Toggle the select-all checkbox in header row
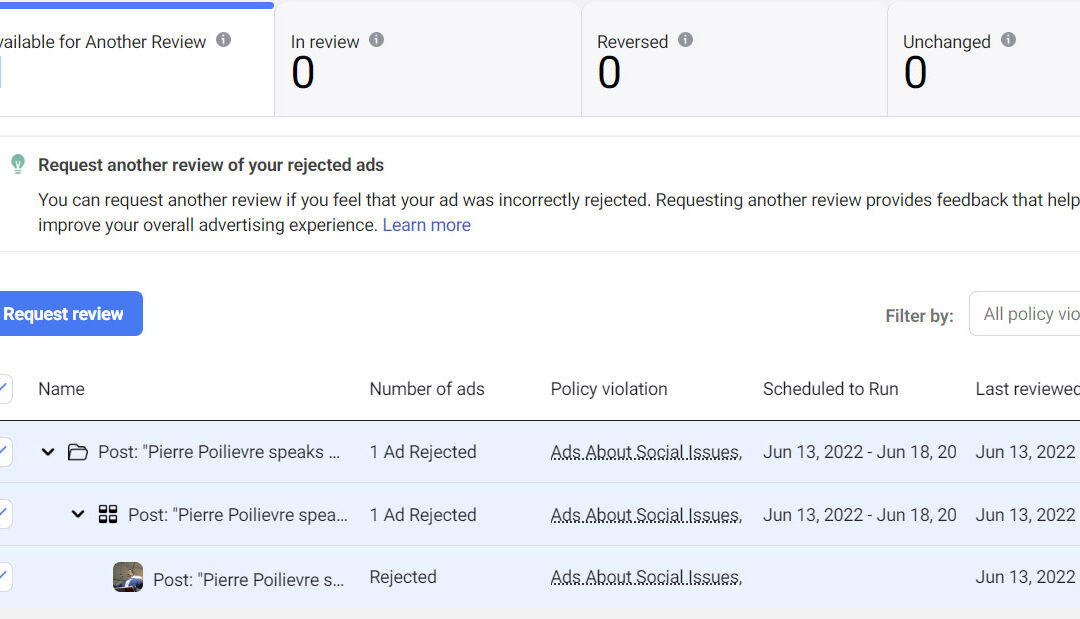The image size is (1080, 619). pos(4,389)
